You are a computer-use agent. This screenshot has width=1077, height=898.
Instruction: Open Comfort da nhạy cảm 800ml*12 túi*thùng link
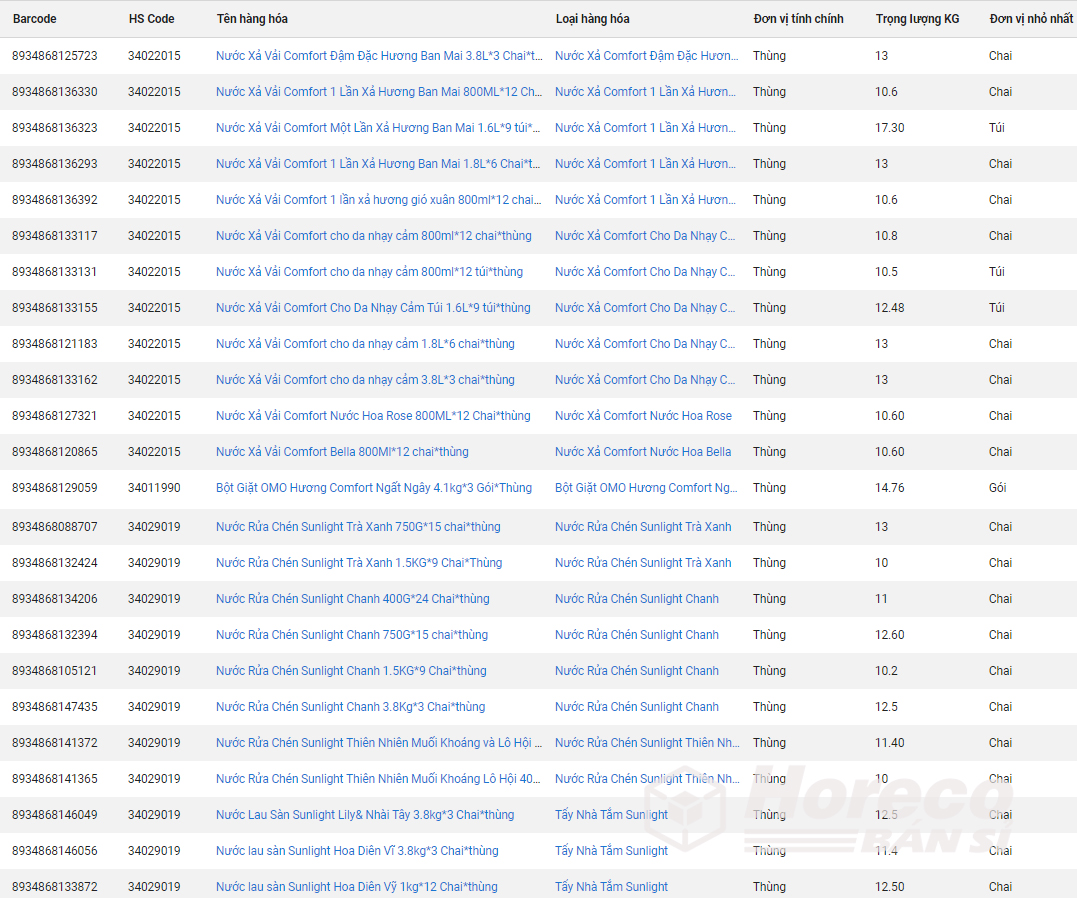370,271
